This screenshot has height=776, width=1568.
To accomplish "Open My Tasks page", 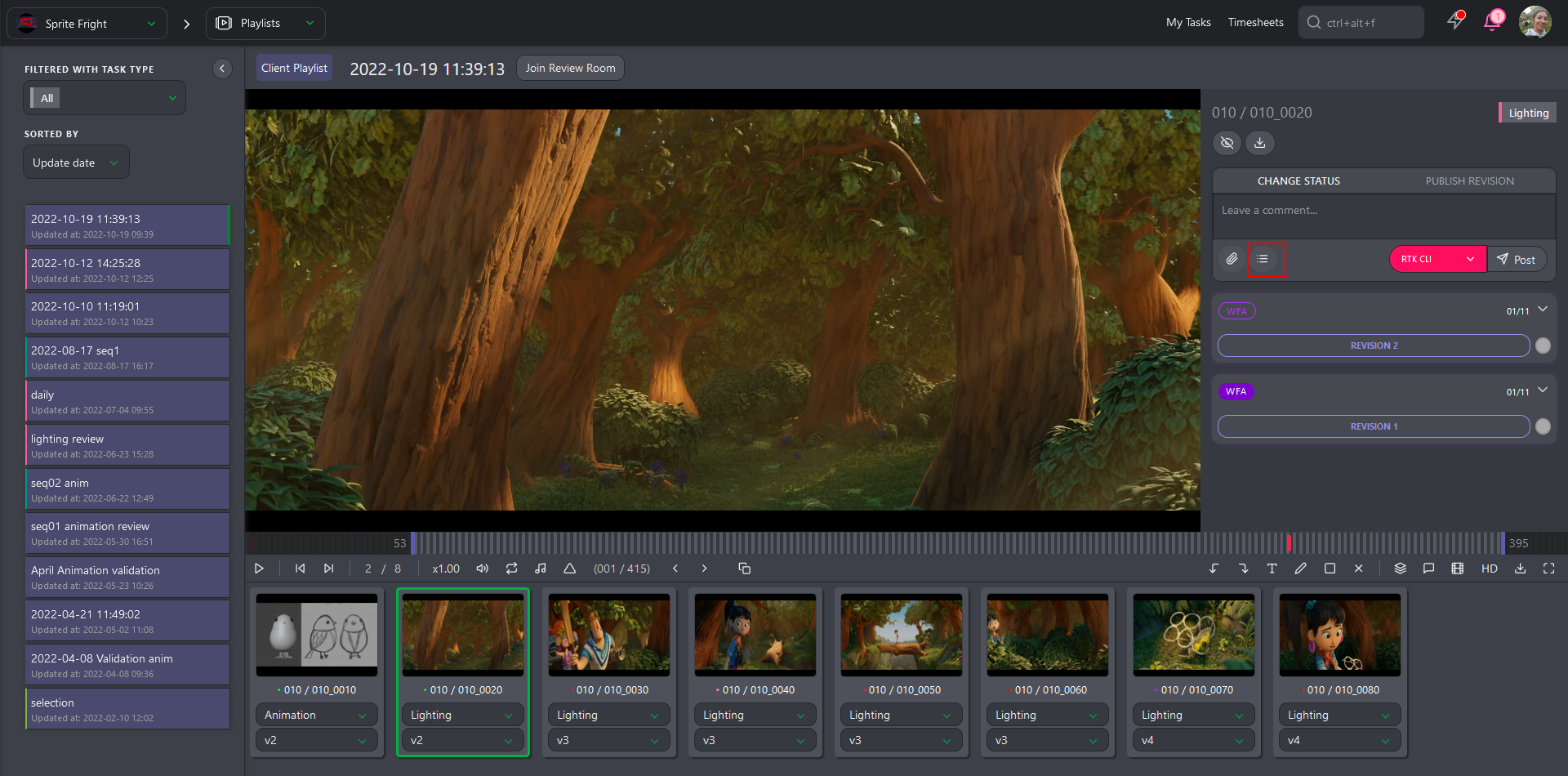I will tap(1188, 23).
